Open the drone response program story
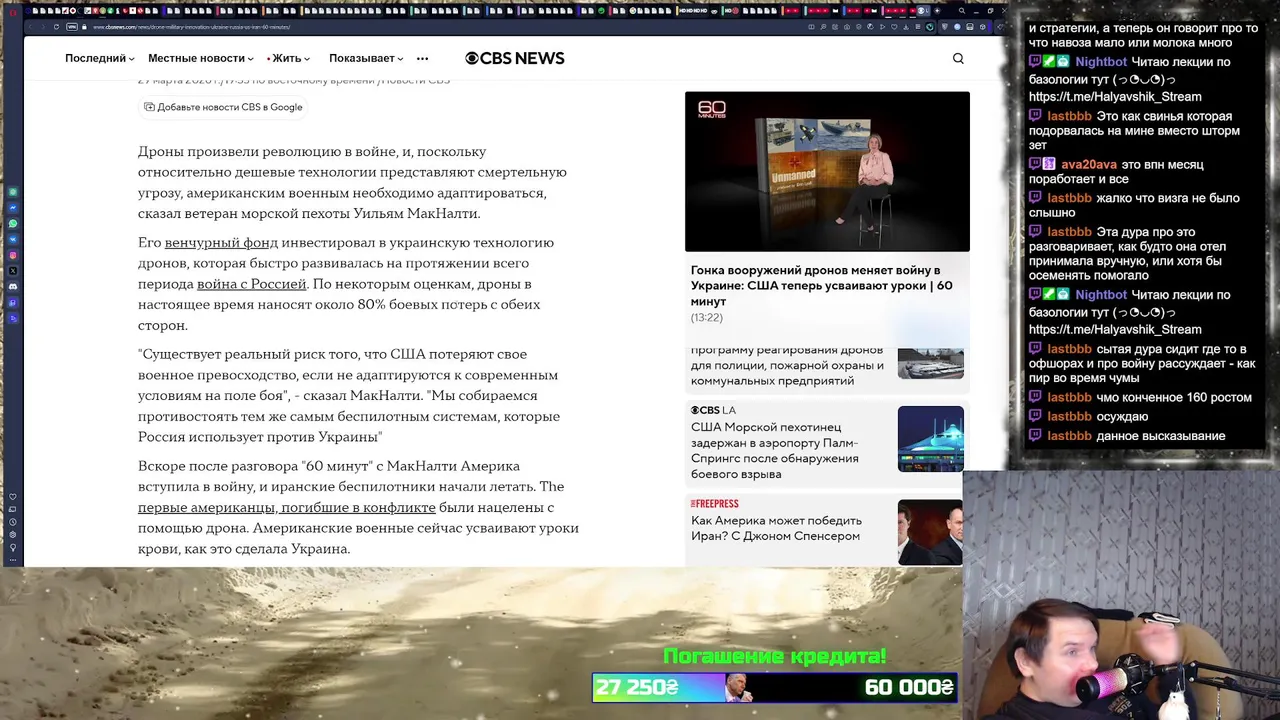Viewport: 1280px width, 720px height. 787,365
